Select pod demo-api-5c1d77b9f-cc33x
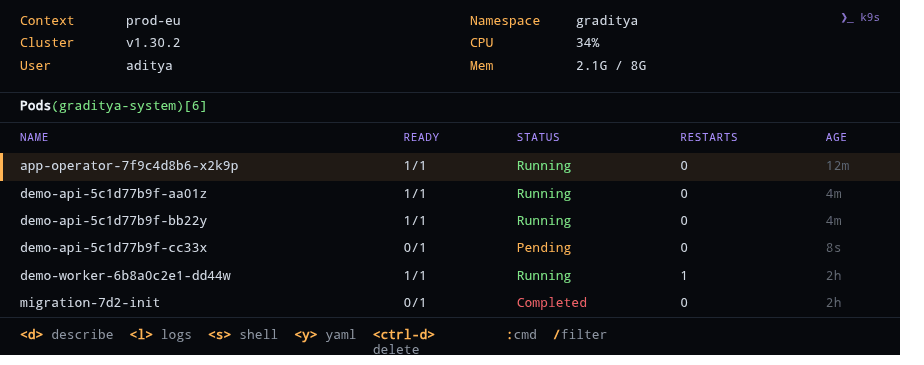This screenshot has width=924, height=365. point(450,248)
